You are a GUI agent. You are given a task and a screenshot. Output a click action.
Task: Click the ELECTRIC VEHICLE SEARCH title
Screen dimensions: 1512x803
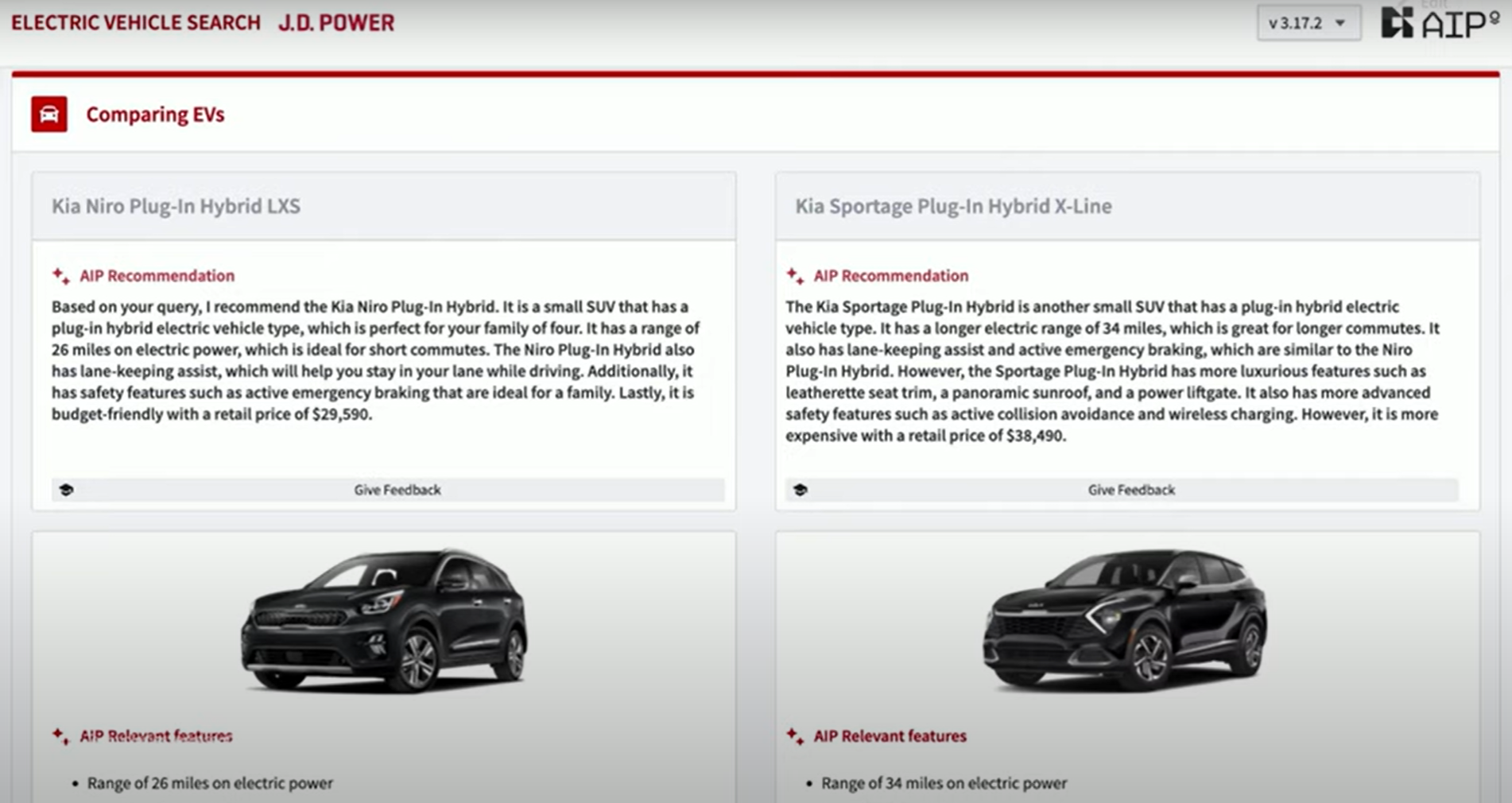click(136, 22)
